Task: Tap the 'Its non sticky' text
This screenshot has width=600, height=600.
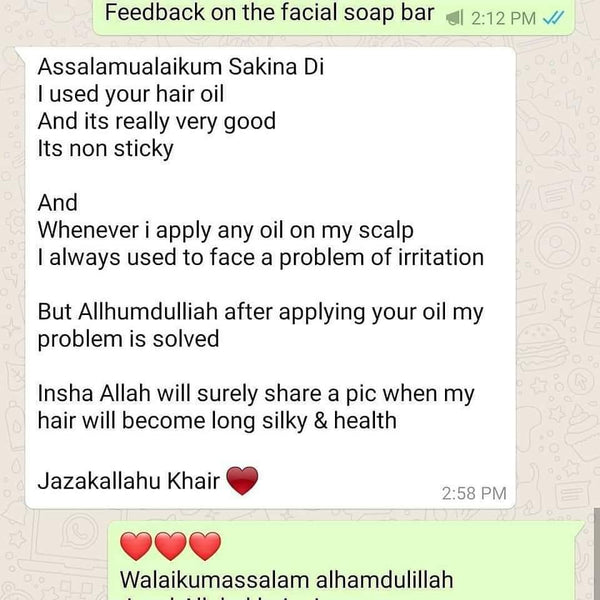Action: (x=106, y=148)
